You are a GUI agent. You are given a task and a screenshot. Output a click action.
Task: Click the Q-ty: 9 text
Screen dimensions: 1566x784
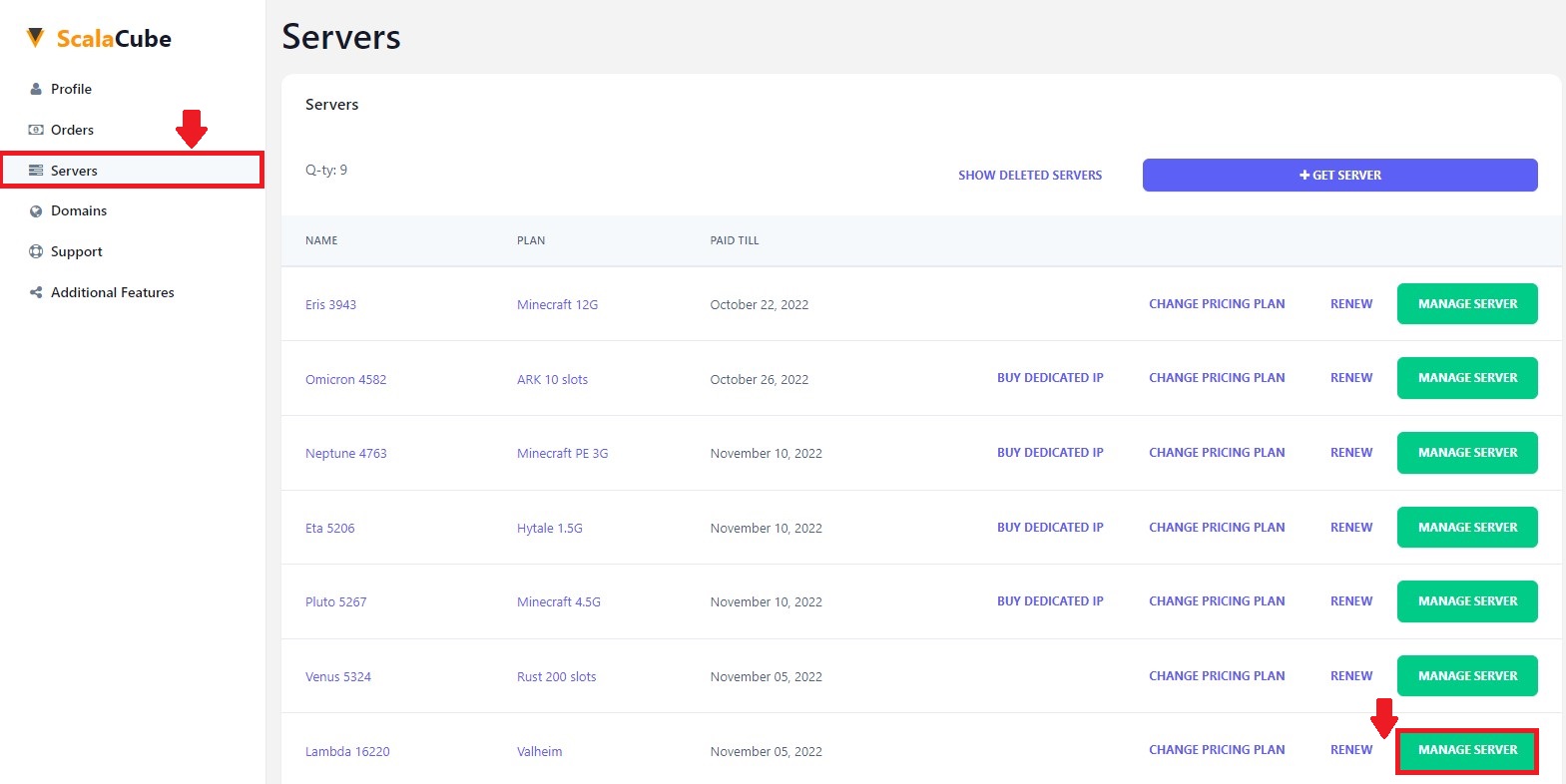pyautogui.click(x=326, y=170)
